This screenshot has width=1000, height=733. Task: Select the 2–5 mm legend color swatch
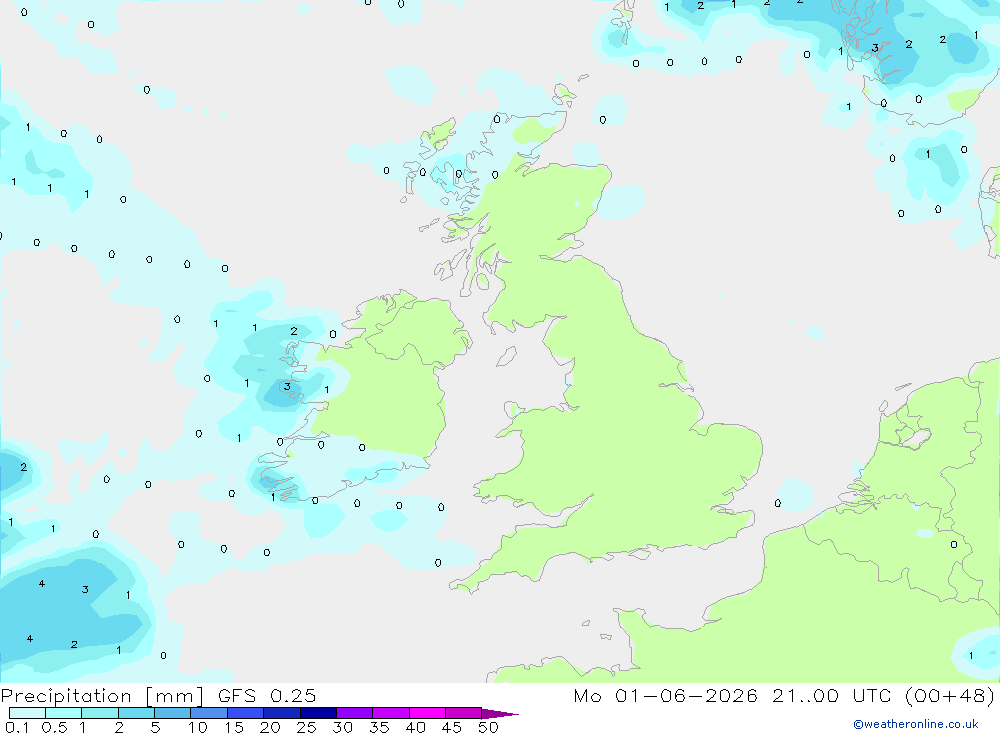point(136,713)
